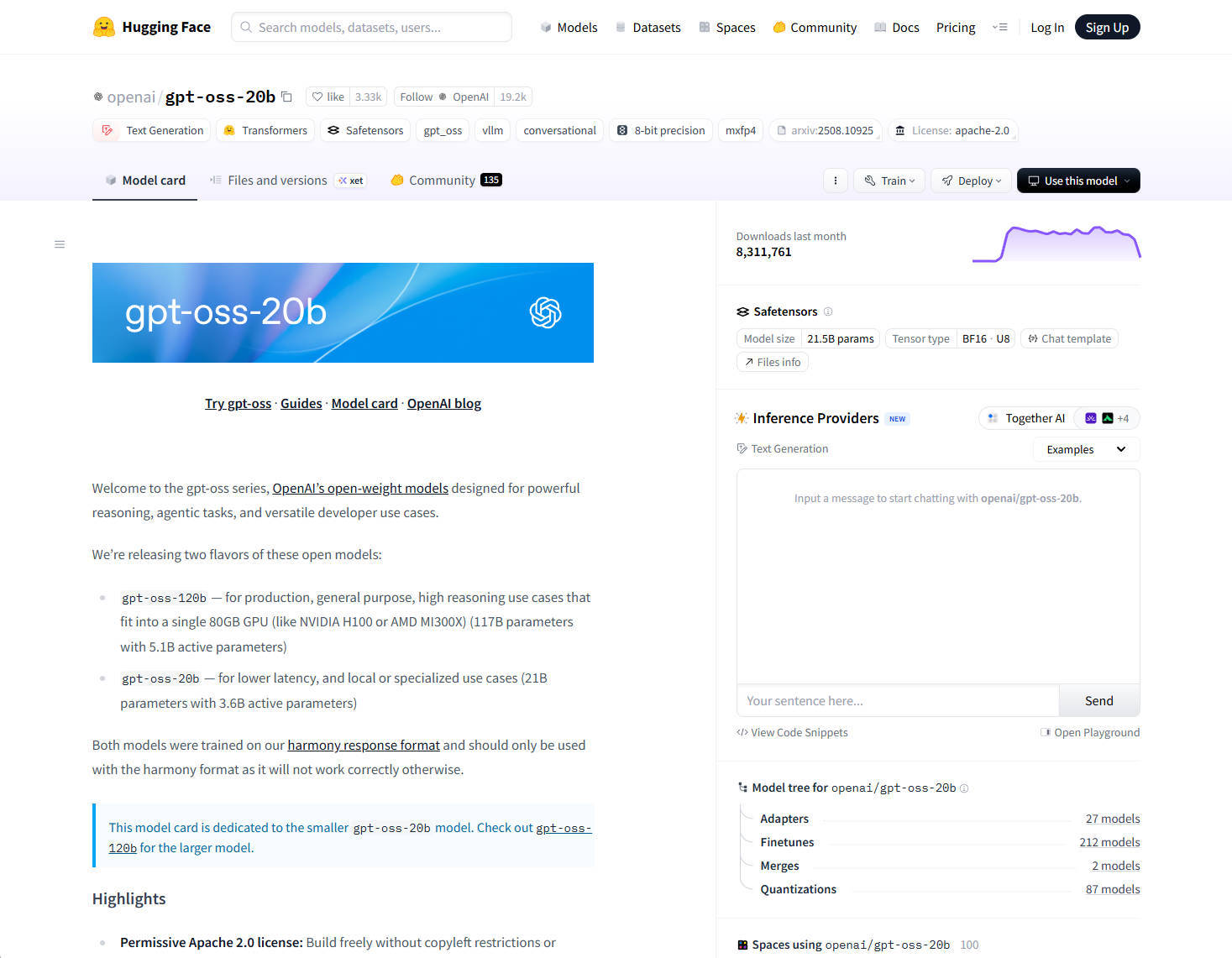1232x958 pixels.
Task: Click the Hugging Face logo icon
Action: point(104,27)
